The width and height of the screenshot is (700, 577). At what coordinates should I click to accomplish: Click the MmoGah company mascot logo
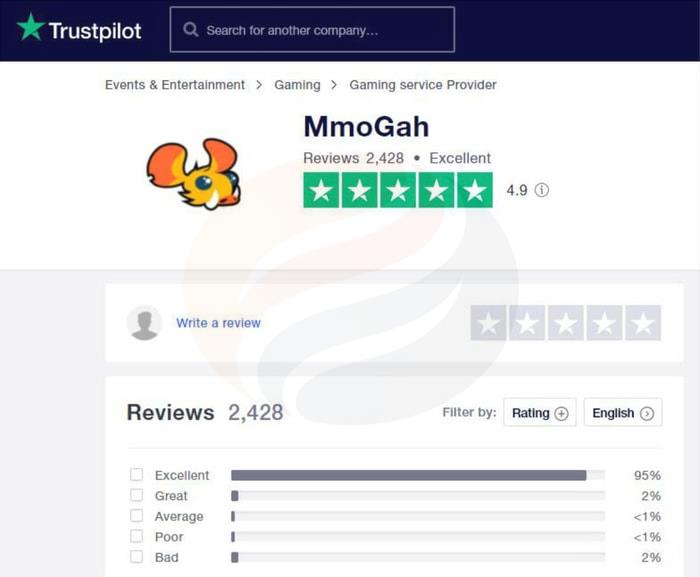(x=194, y=173)
